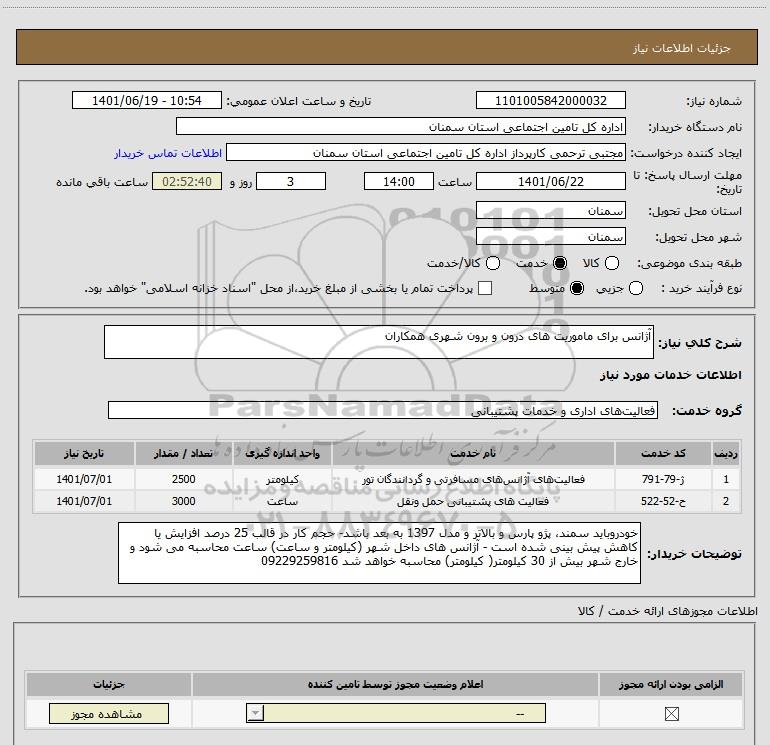Click the اعلام وضعیت مجوز column header

(x=395, y=684)
